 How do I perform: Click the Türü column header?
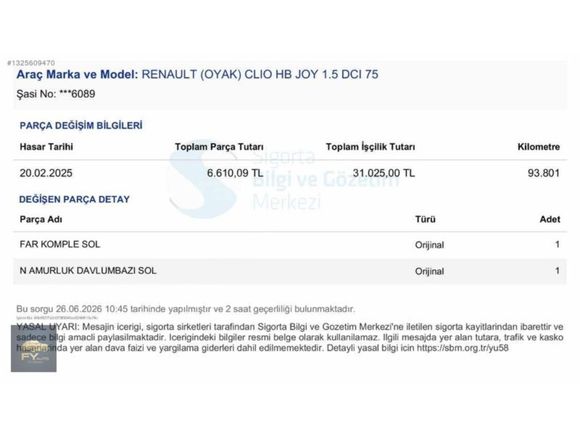425,219
